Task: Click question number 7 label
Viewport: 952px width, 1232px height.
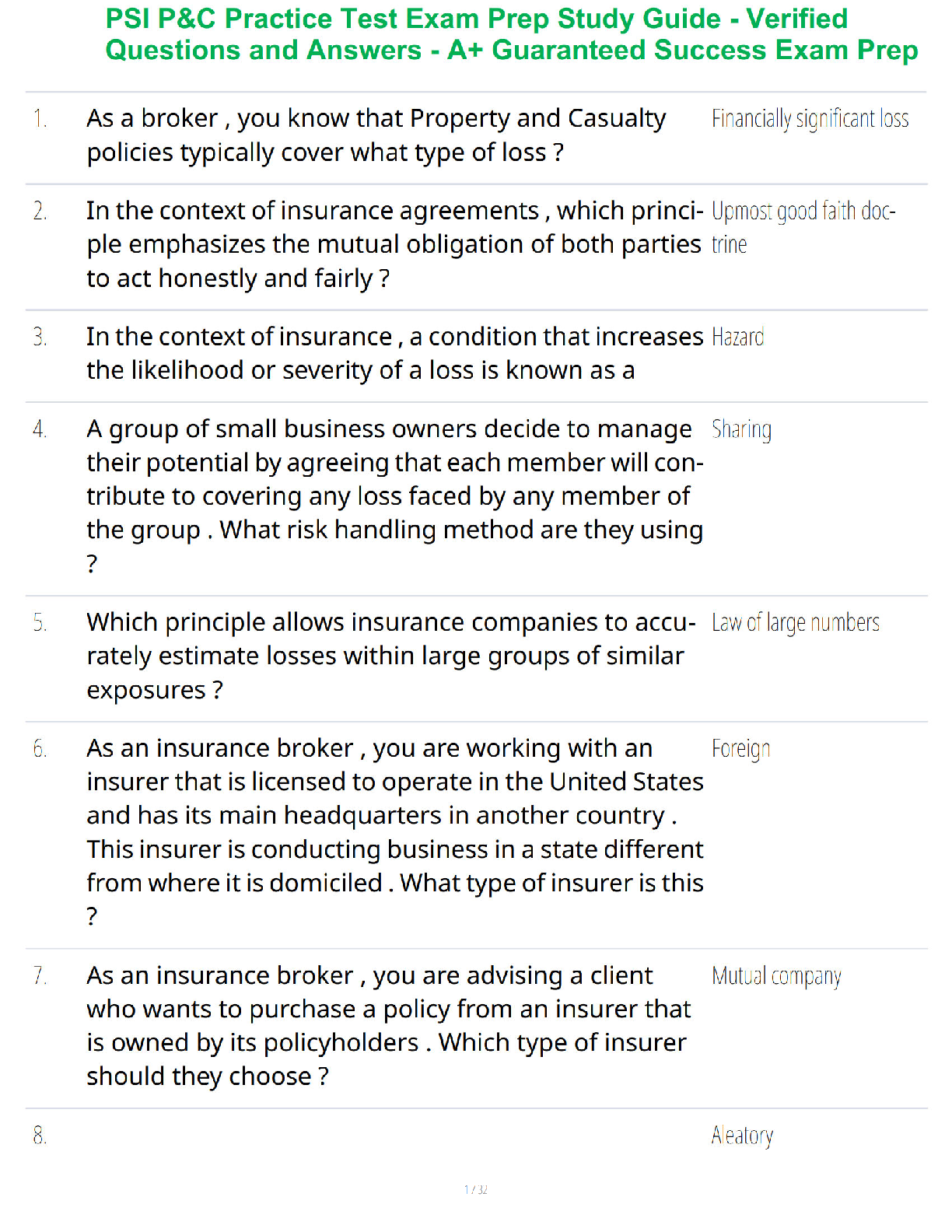Action: pyautogui.click(x=40, y=976)
